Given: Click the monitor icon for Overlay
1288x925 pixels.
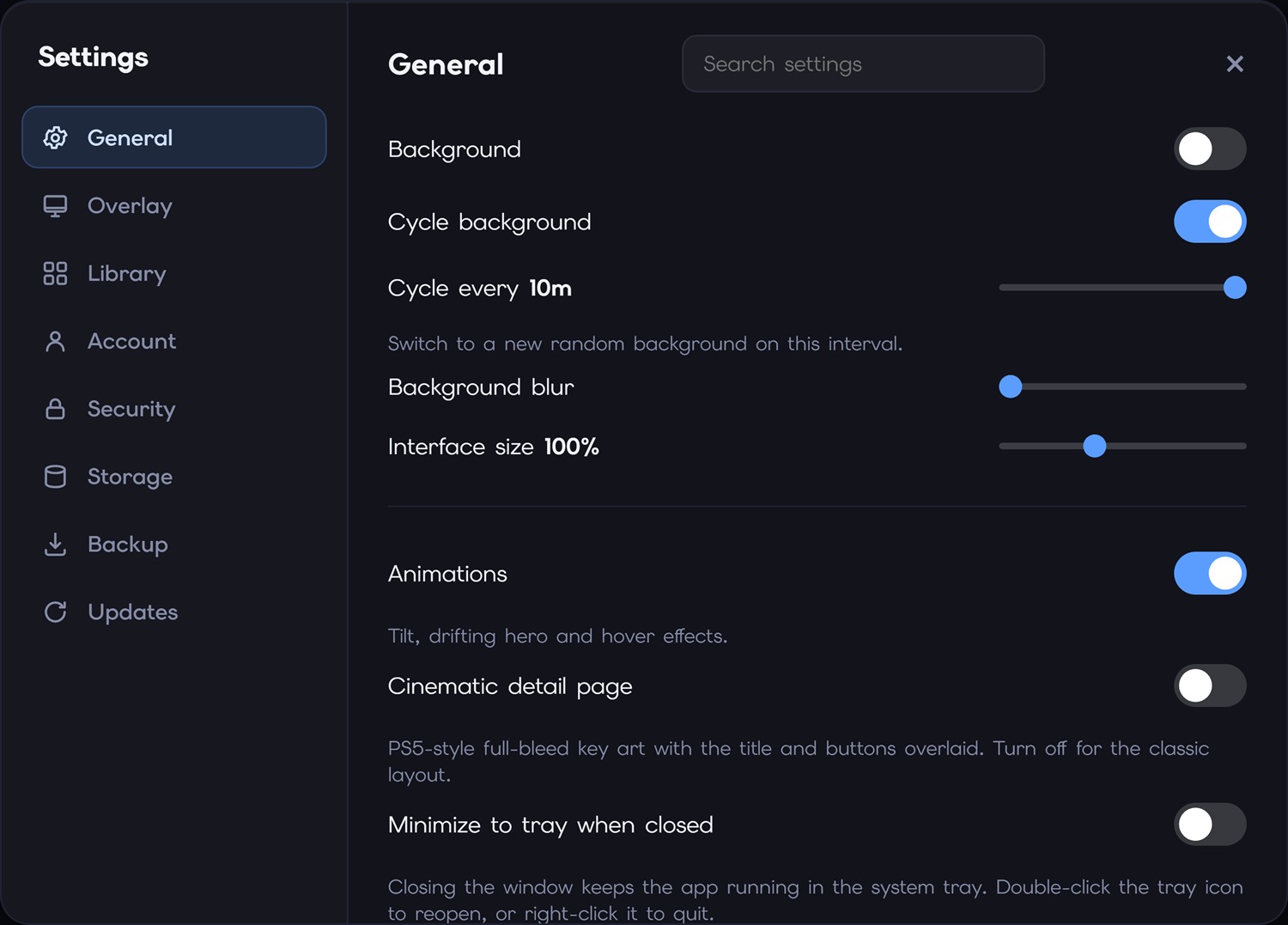Looking at the screenshot, I should coord(55,206).
